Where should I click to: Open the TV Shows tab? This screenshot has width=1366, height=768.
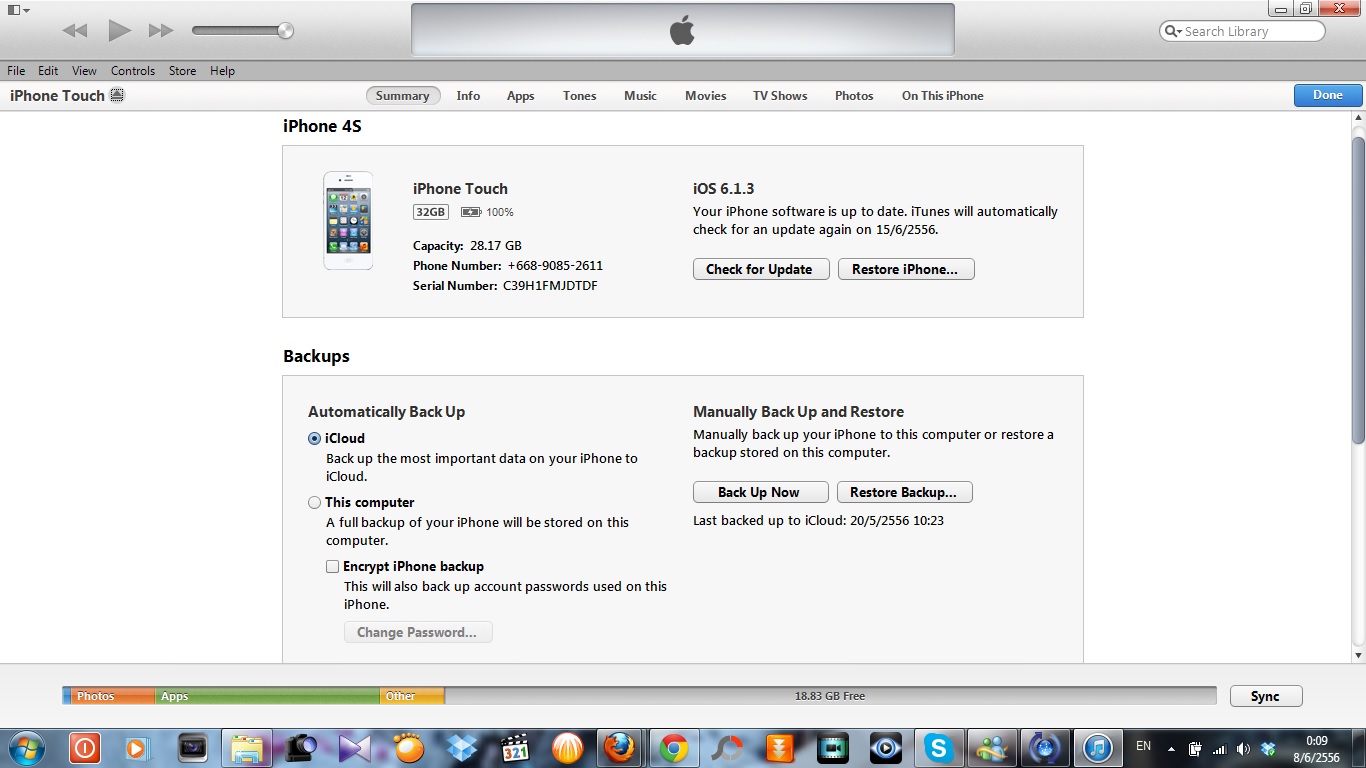tap(780, 96)
